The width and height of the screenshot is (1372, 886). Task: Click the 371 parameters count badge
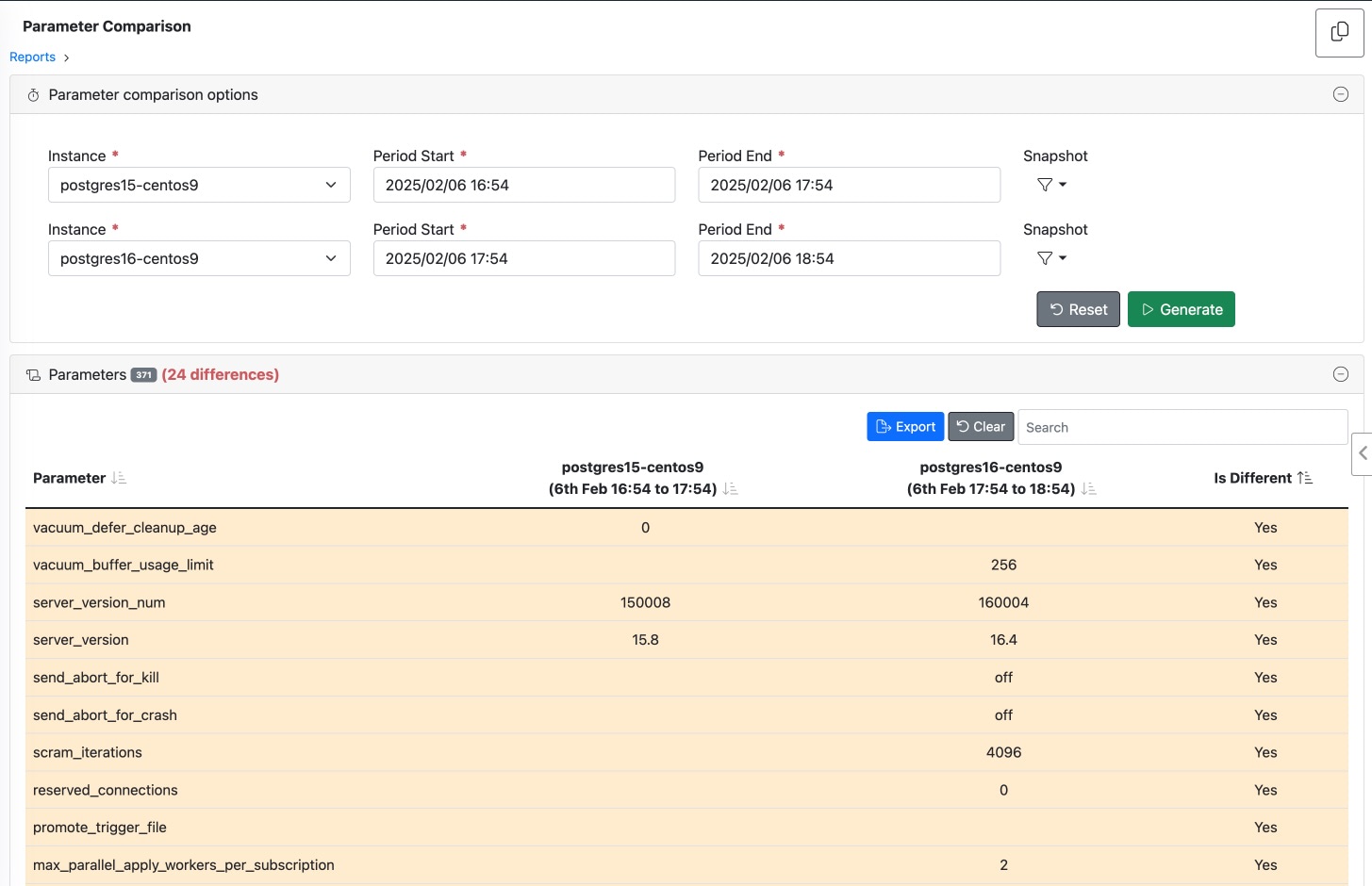coord(143,374)
